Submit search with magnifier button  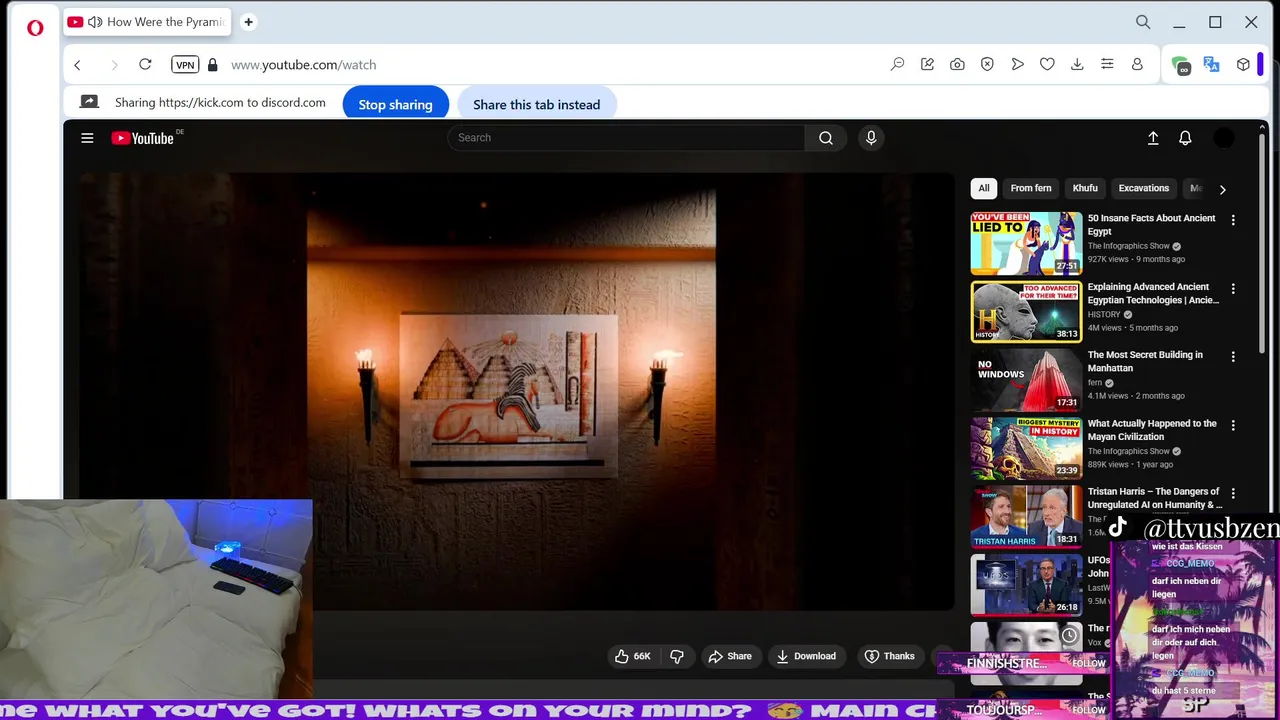pyautogui.click(x=826, y=138)
